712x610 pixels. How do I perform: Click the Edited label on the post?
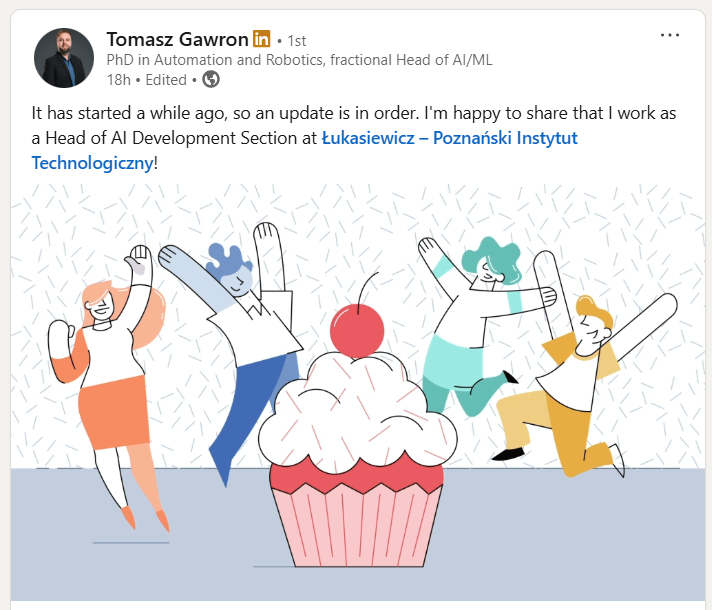pyautogui.click(x=166, y=80)
